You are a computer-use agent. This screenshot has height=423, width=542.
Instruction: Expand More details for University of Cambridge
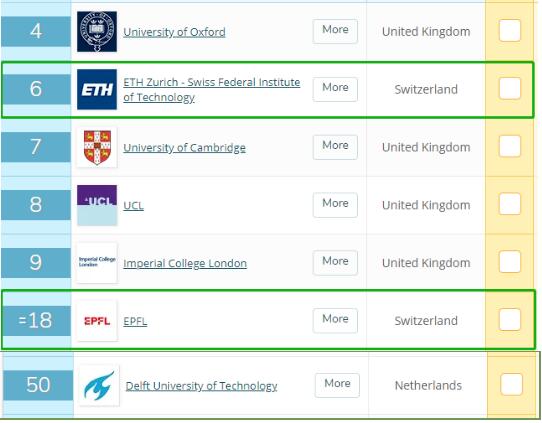point(335,147)
